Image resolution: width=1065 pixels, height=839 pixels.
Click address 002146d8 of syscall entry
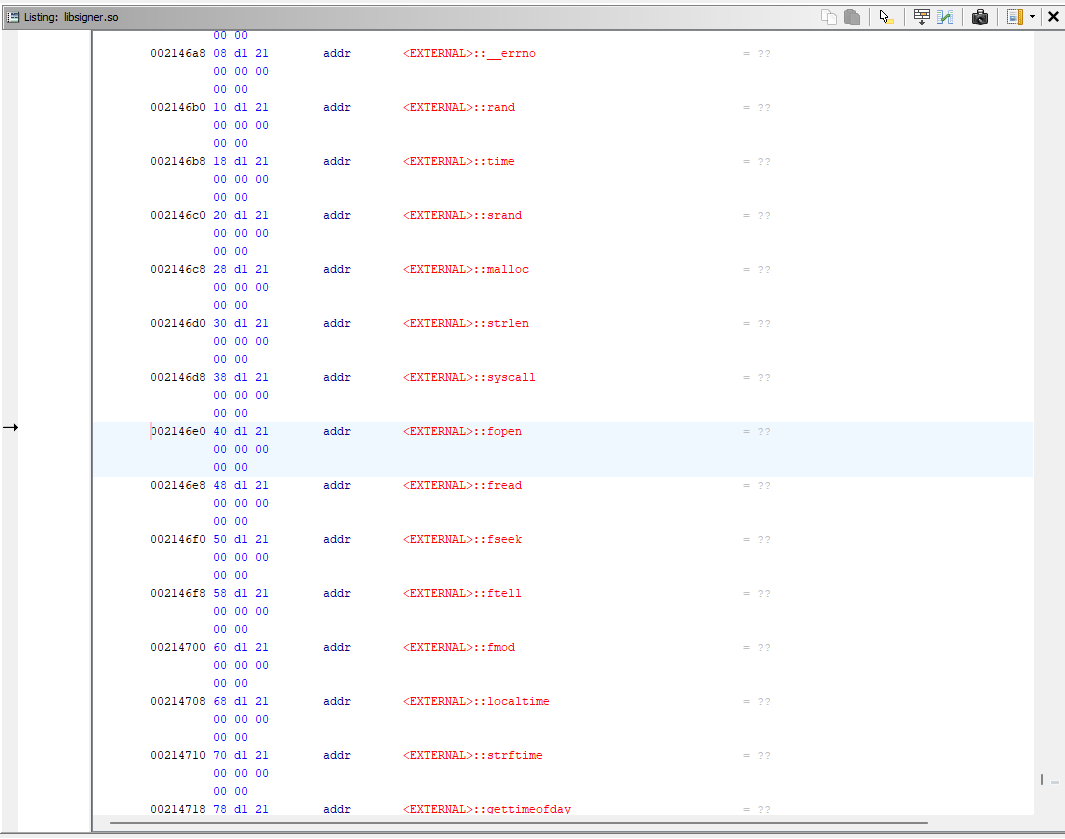178,378
